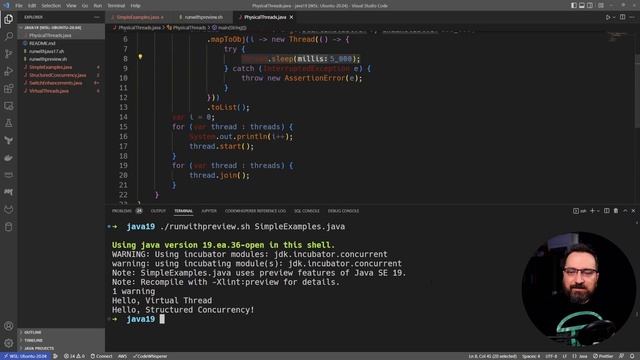Image resolution: width=640 pixels, height=360 pixels.
Task: Open the Search view icon
Action: point(9,36)
